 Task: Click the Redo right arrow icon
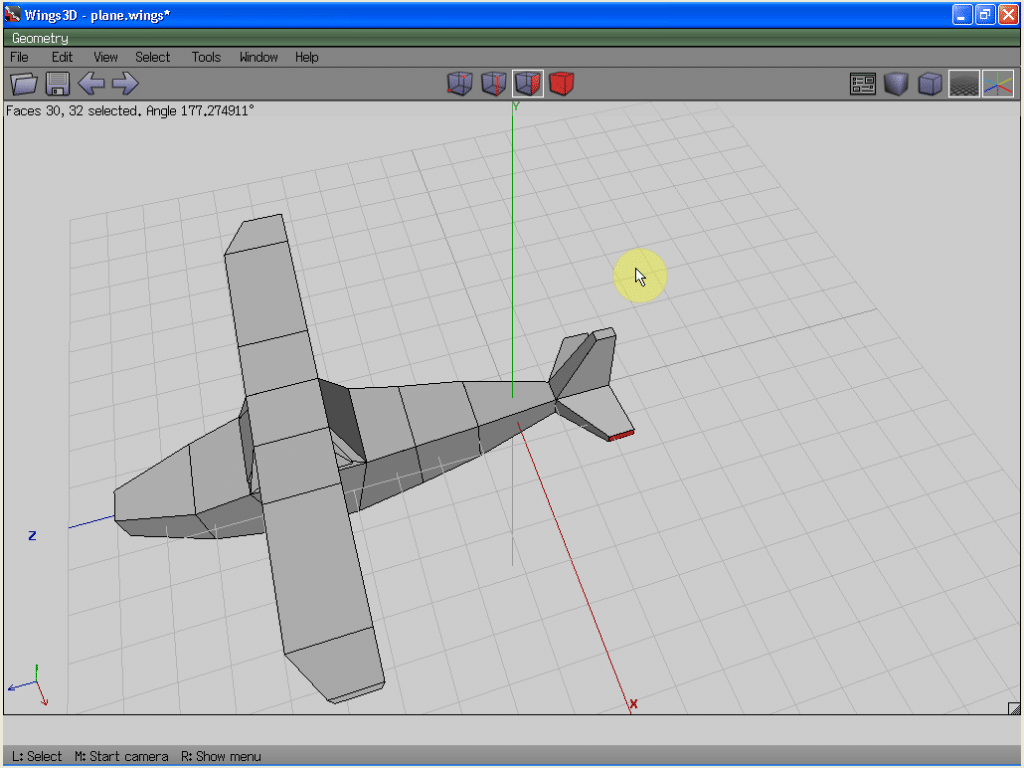click(x=125, y=84)
